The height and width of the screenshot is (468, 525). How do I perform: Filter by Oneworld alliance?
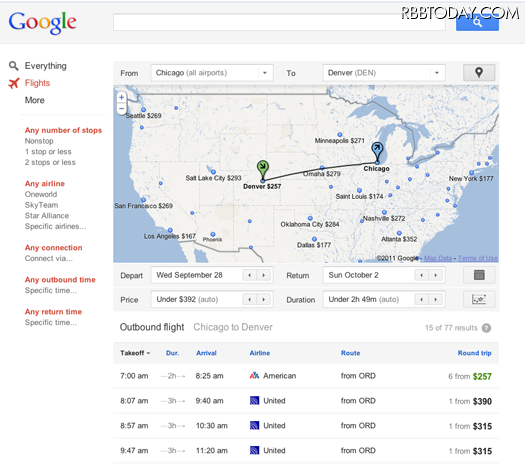point(41,194)
